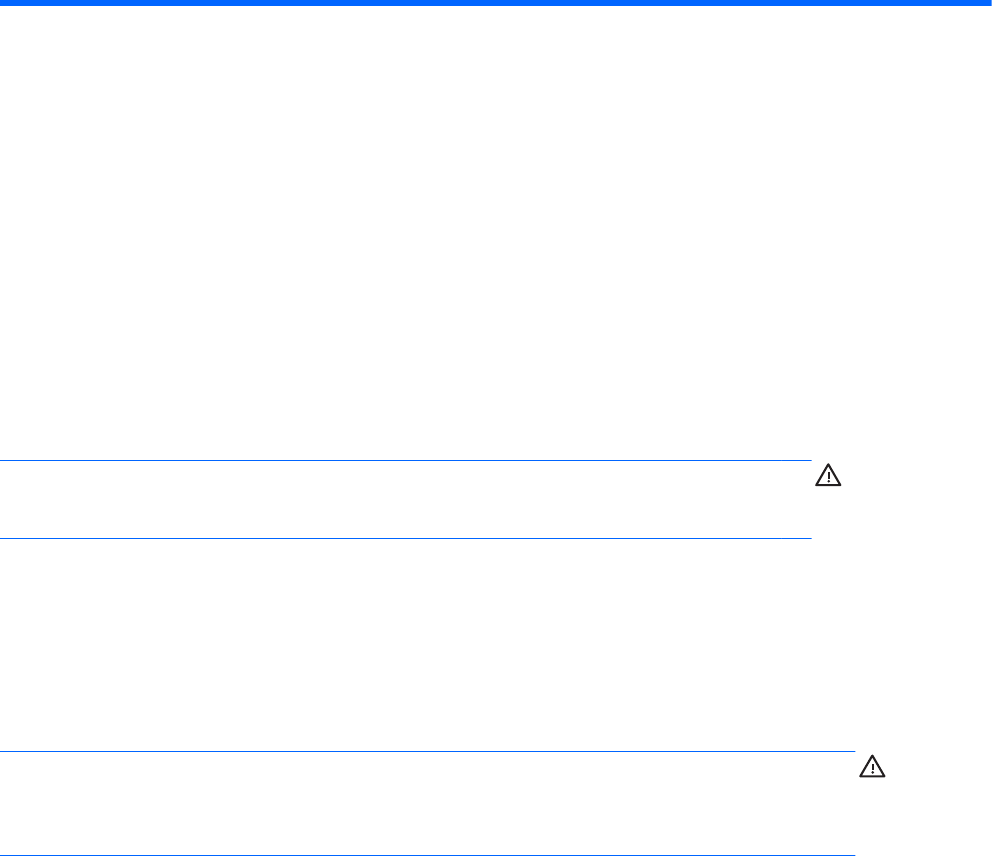
Task: Click left end of lower caution box's top line
Action: [x=3, y=751]
